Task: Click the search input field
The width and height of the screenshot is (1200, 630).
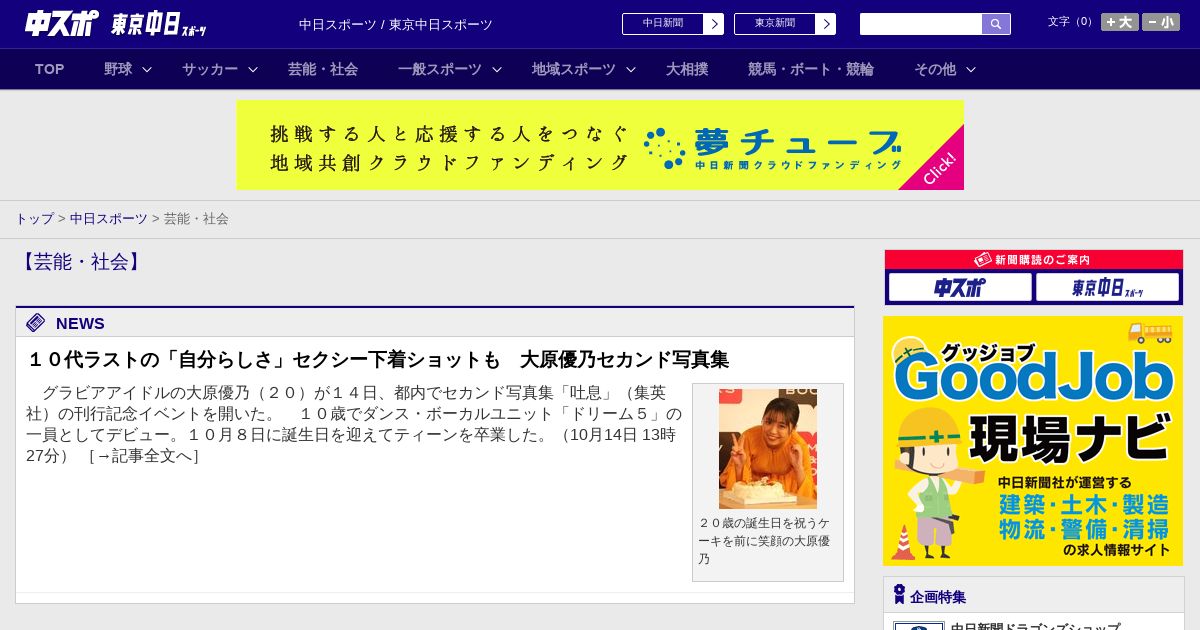Action: pos(921,24)
